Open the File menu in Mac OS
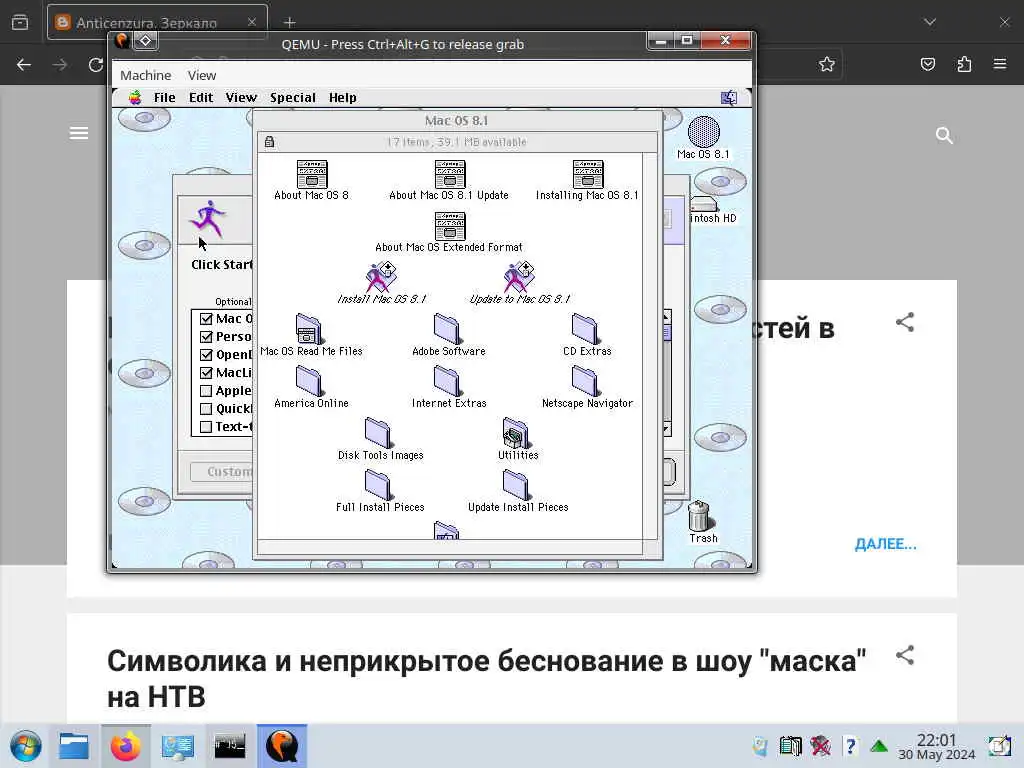Image resolution: width=1024 pixels, height=768 pixels. (165, 98)
